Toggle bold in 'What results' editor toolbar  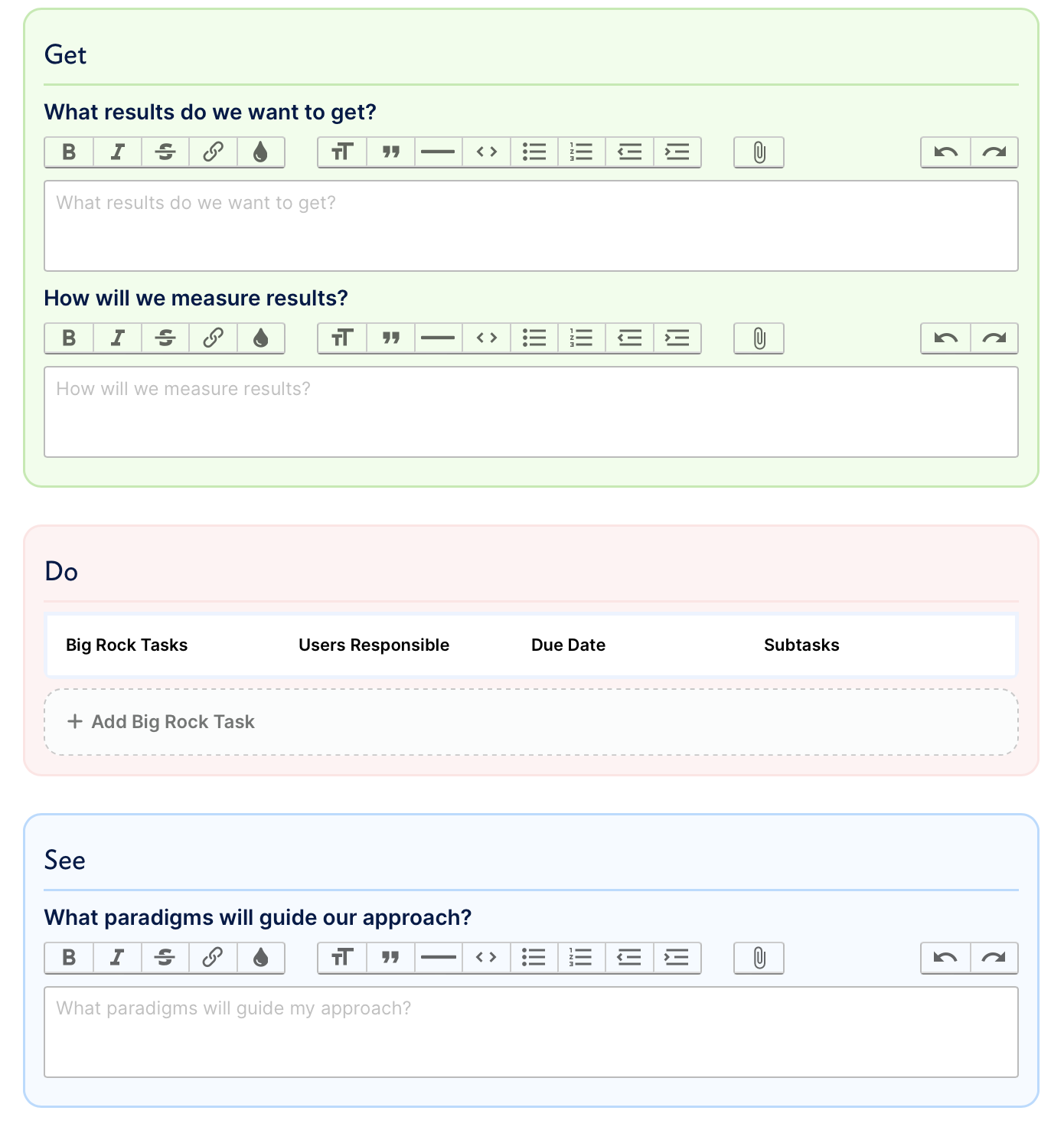click(x=69, y=152)
